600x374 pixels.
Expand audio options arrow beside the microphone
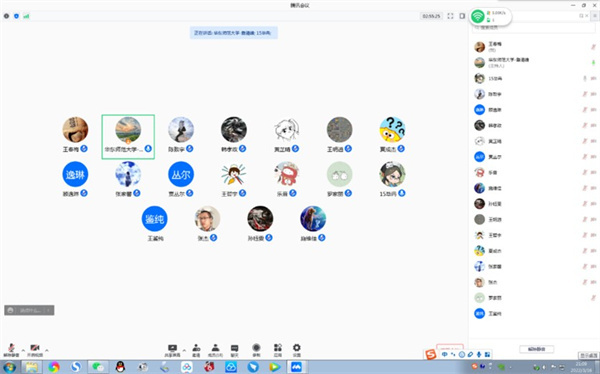coord(23,350)
